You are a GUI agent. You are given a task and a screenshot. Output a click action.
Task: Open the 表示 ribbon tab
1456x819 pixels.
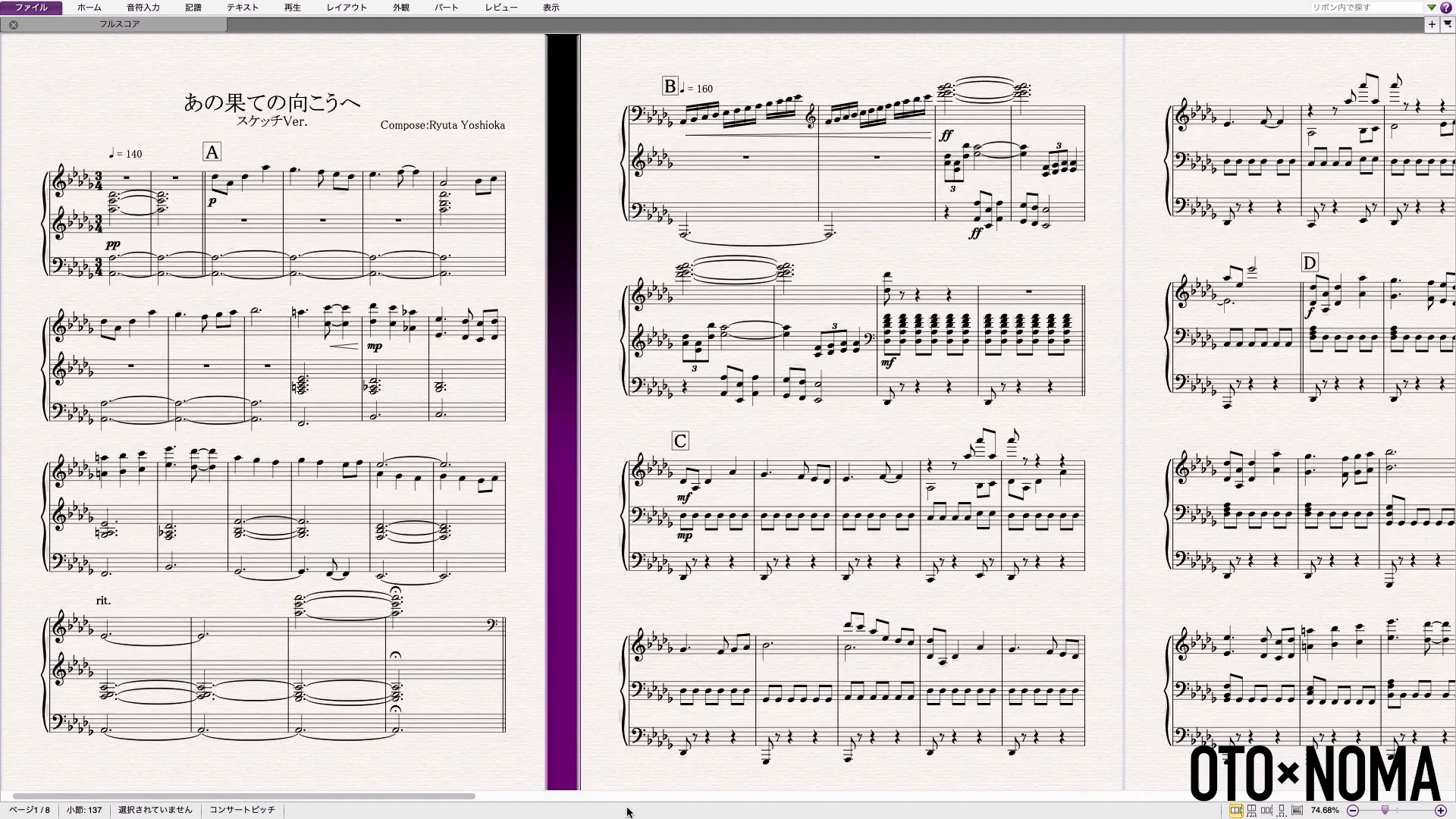point(551,7)
